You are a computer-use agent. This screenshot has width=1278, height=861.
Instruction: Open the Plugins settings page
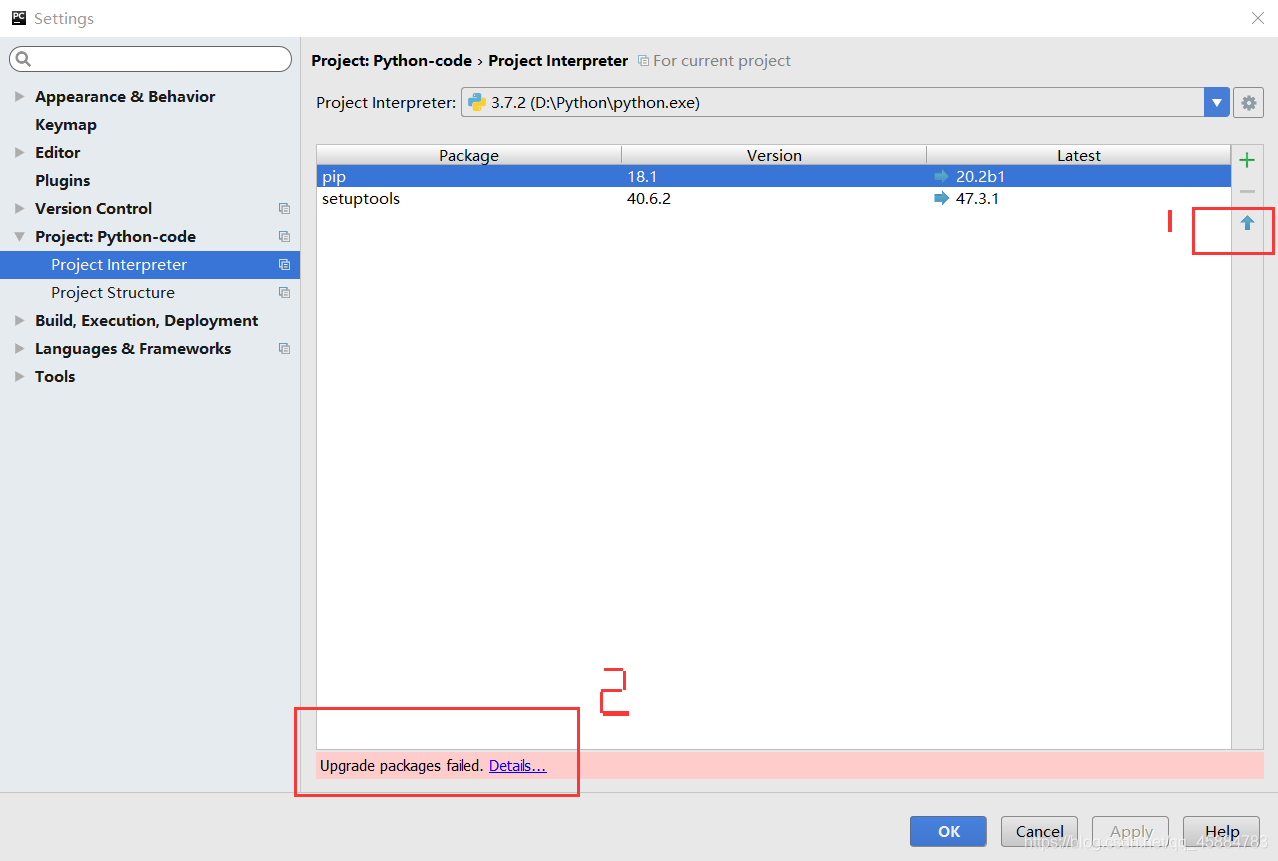(x=62, y=180)
